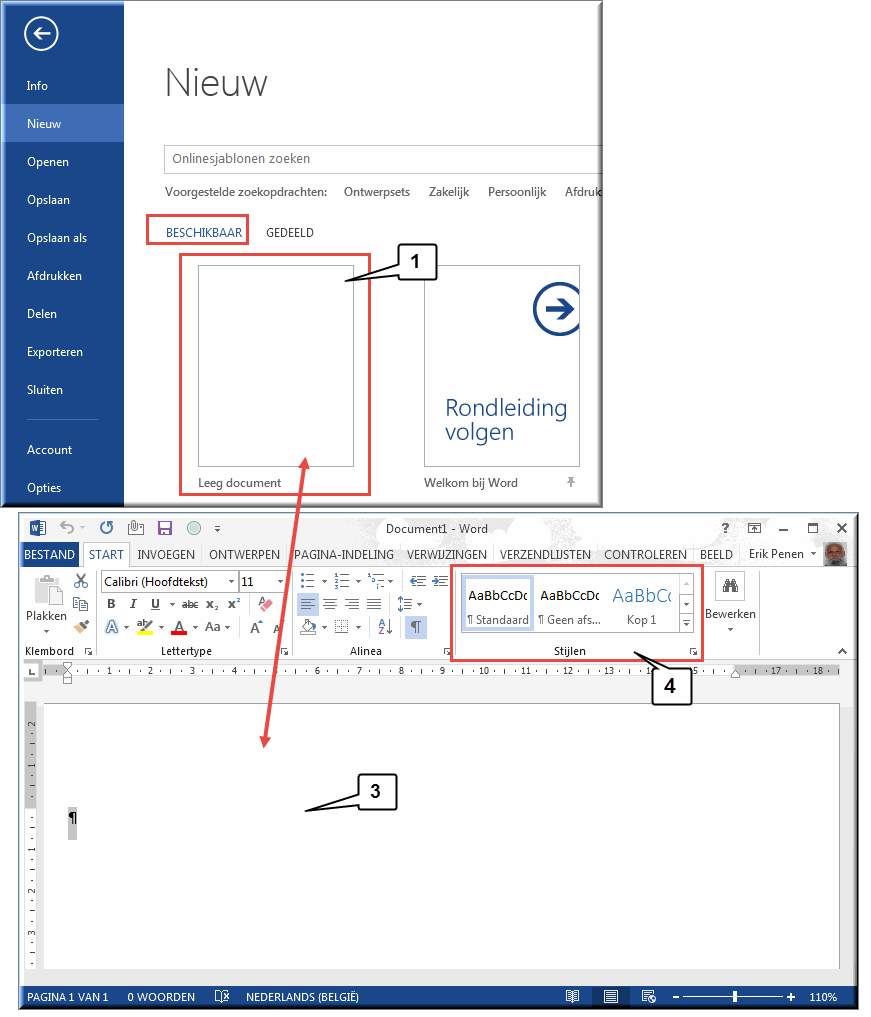Click the back arrow in the backstage view
Image resolution: width=871 pixels, height=1017 pixels.
pos(42,34)
